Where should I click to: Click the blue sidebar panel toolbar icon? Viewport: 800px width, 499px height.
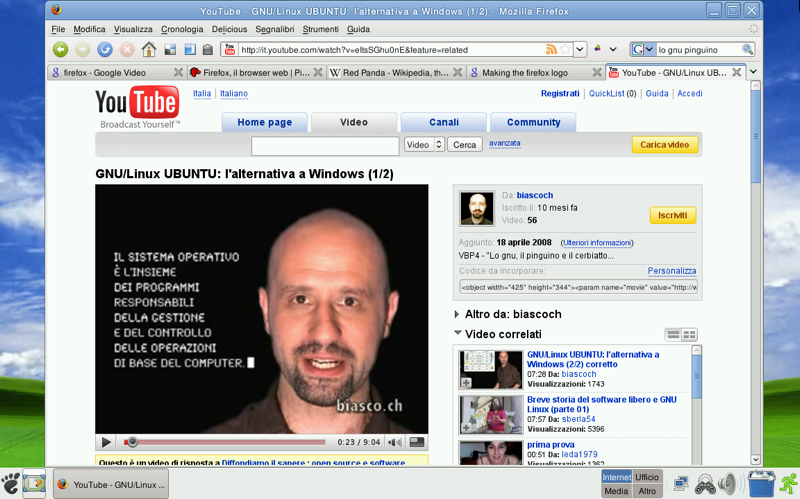(190, 49)
